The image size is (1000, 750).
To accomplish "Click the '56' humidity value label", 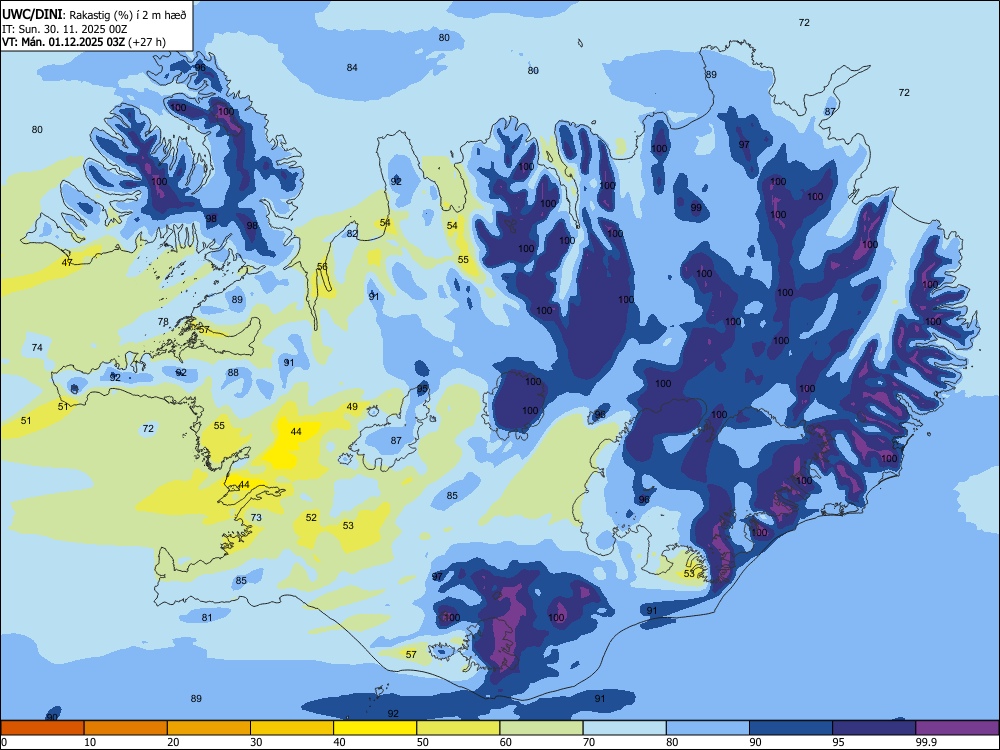I will (322, 267).
